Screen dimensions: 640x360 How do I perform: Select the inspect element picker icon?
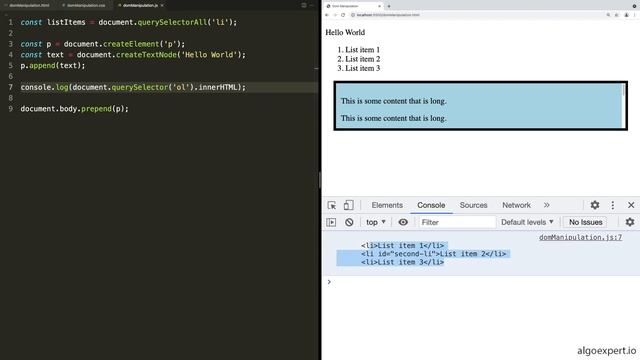point(332,205)
